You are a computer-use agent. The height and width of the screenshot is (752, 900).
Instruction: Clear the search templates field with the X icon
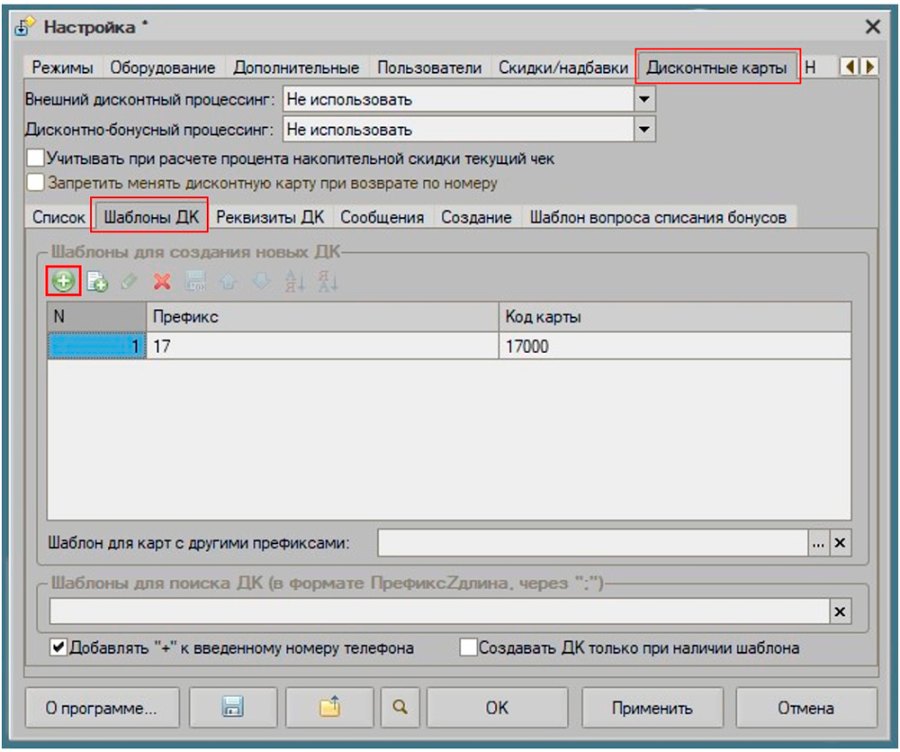click(x=840, y=611)
